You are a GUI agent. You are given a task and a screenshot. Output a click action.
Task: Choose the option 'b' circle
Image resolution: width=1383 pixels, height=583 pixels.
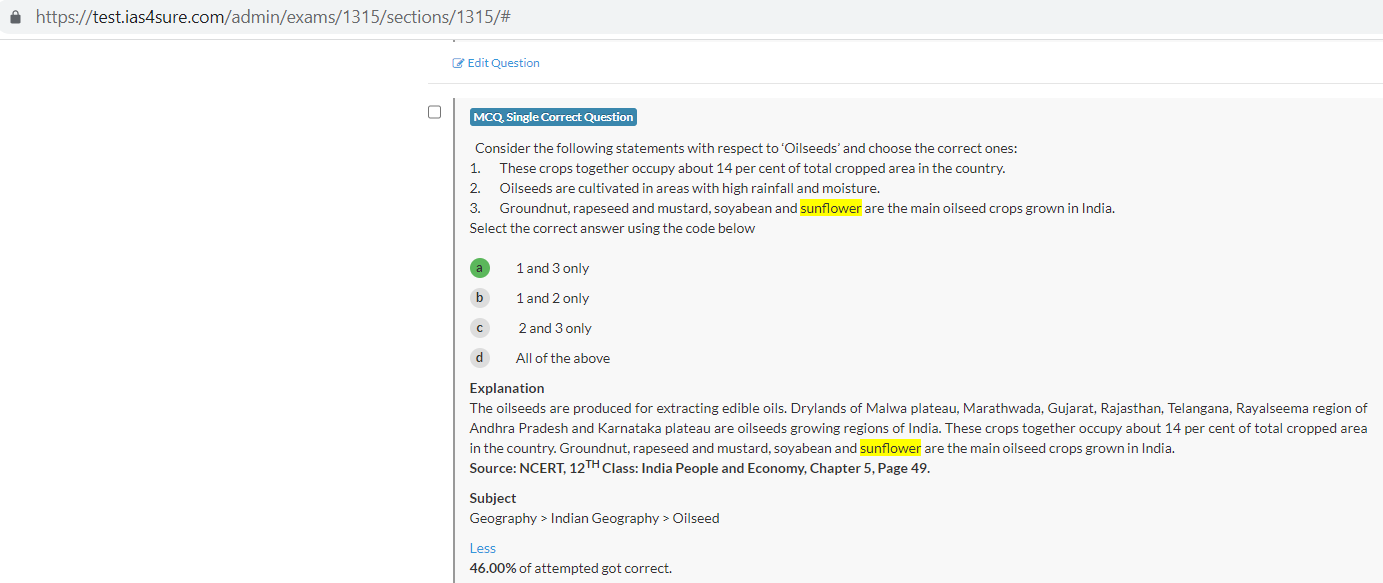point(480,298)
